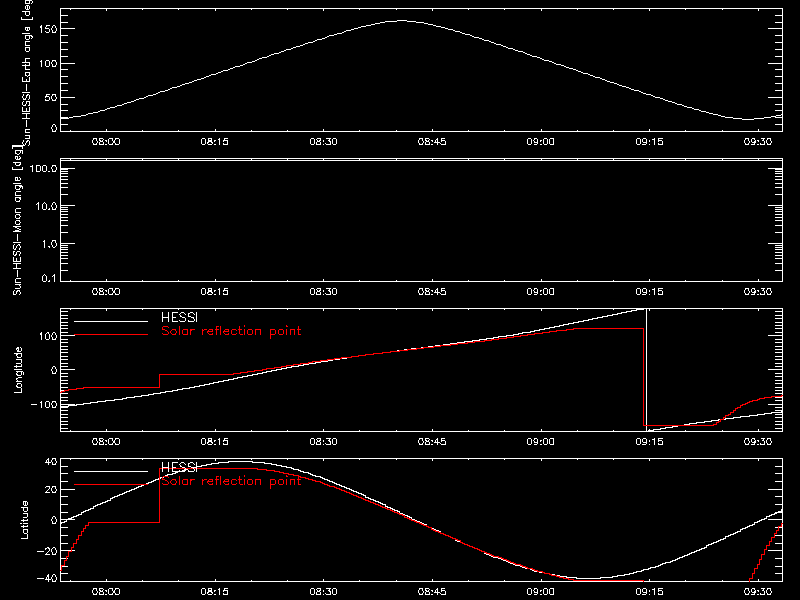Click the -40 tick on Latitude axis

[x=47, y=579]
